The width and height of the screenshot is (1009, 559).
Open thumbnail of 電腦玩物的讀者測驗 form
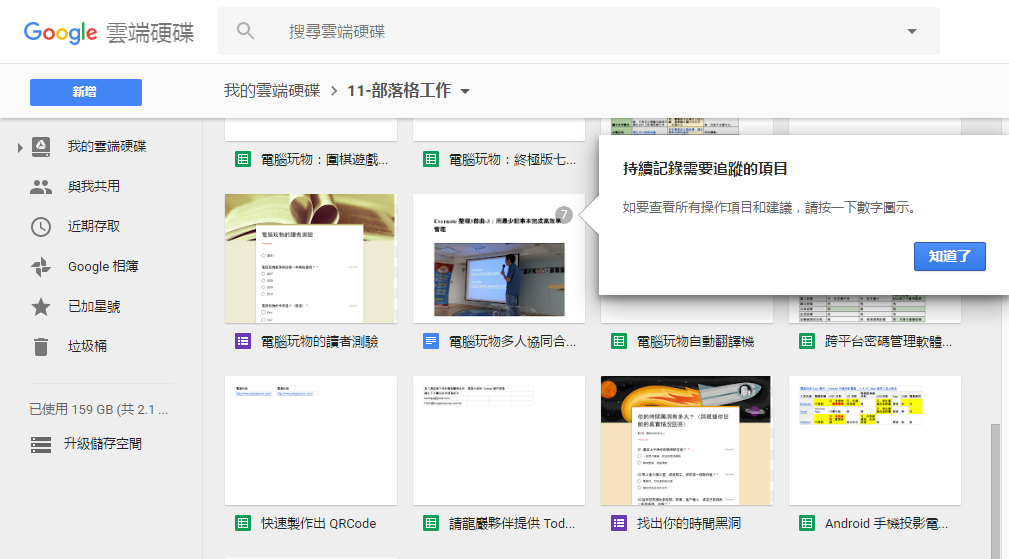[311, 259]
